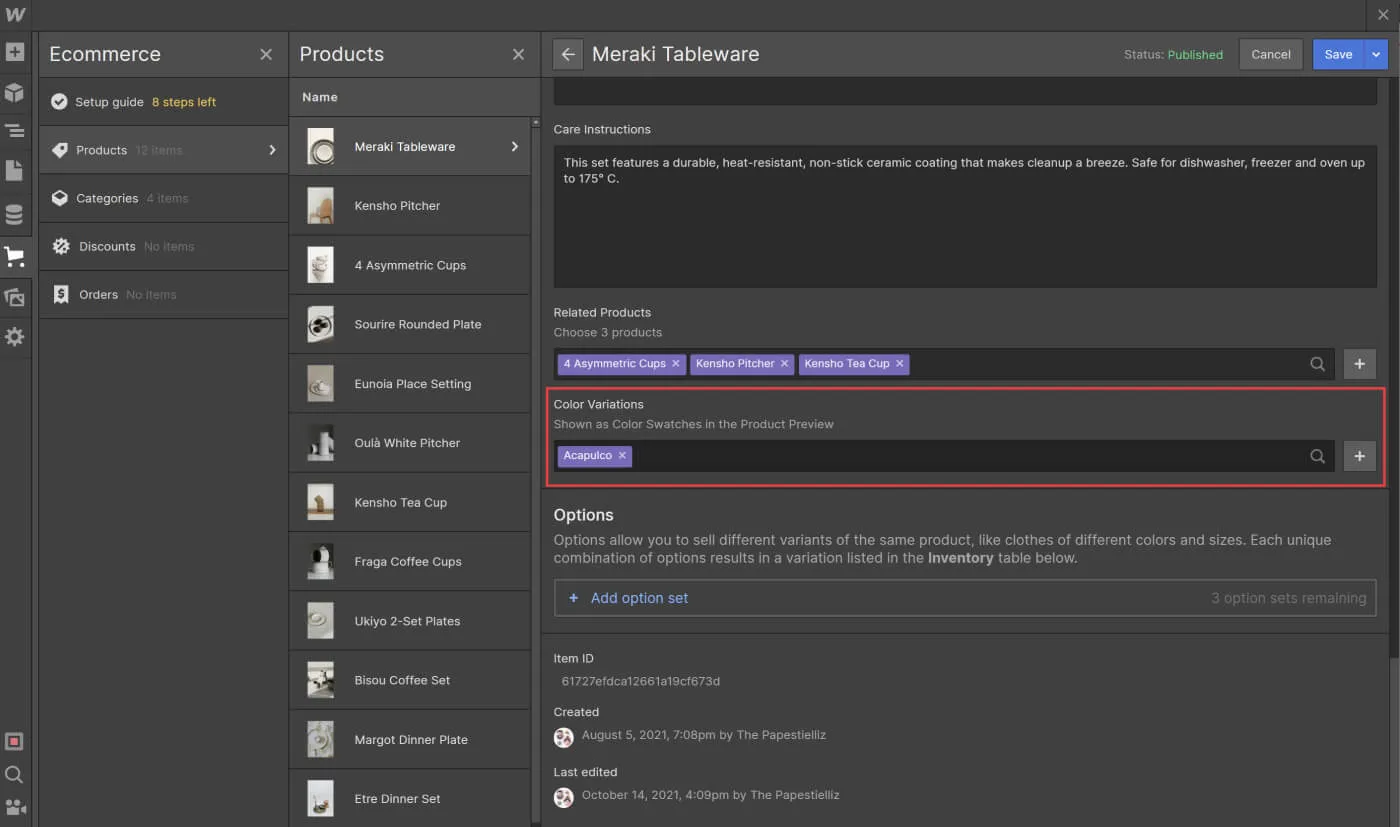This screenshot has width=1400, height=827.
Task: Click into Care Instructions text area
Action: 965,216
